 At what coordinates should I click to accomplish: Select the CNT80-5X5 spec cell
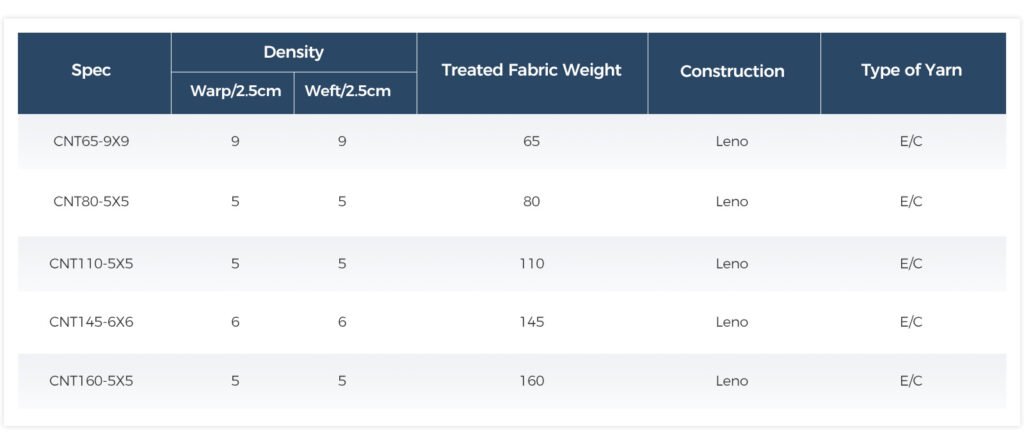point(91,202)
